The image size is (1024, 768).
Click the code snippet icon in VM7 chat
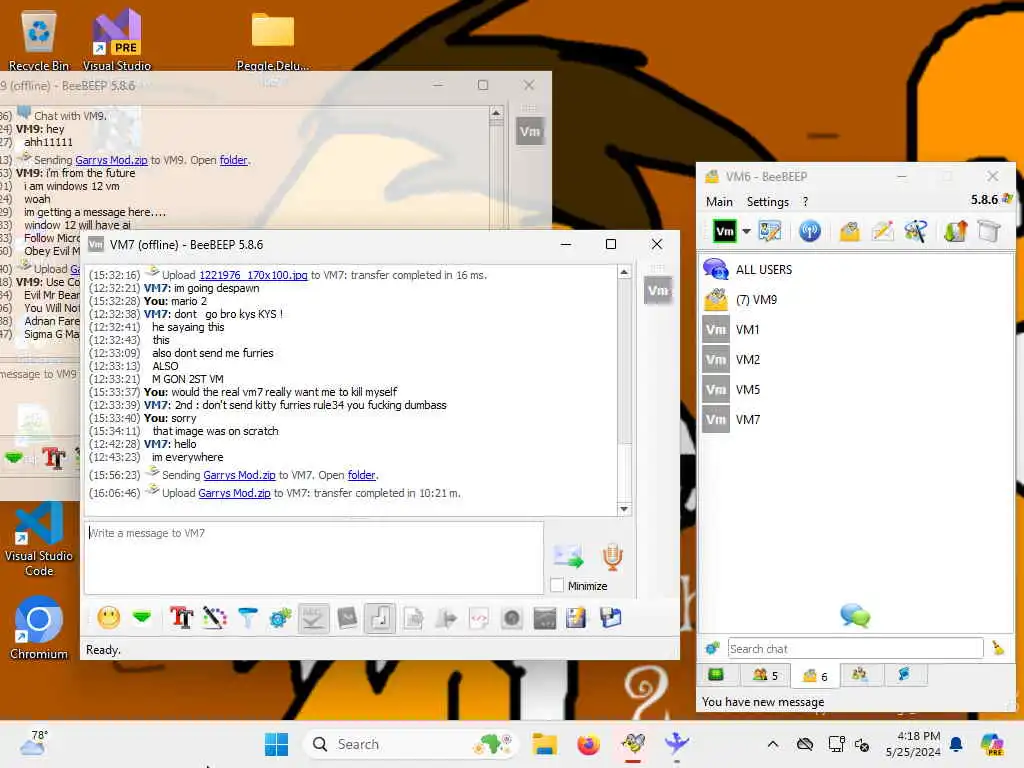(x=479, y=617)
